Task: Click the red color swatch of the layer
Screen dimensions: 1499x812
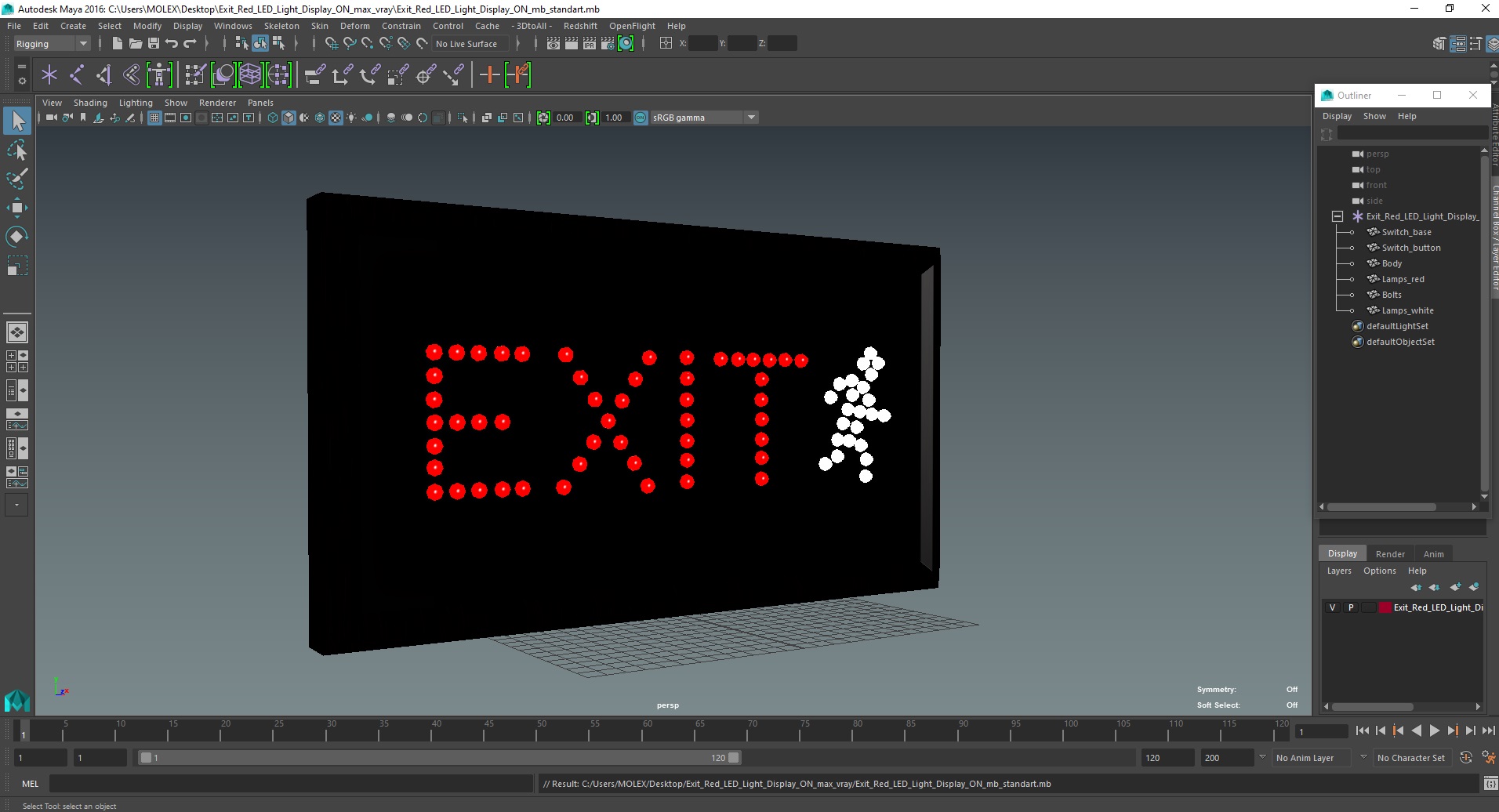Action: (x=1385, y=607)
